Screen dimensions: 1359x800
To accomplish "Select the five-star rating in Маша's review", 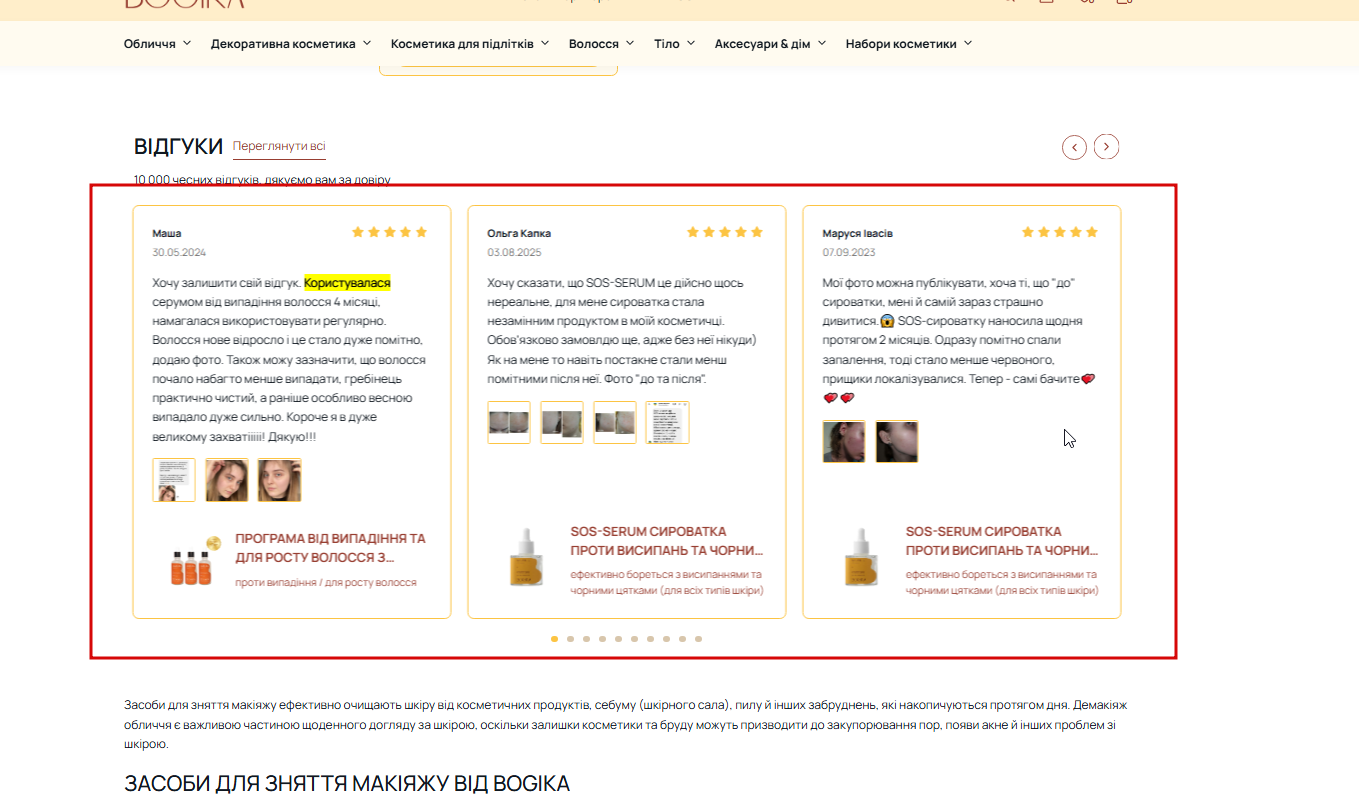I will click(x=390, y=232).
